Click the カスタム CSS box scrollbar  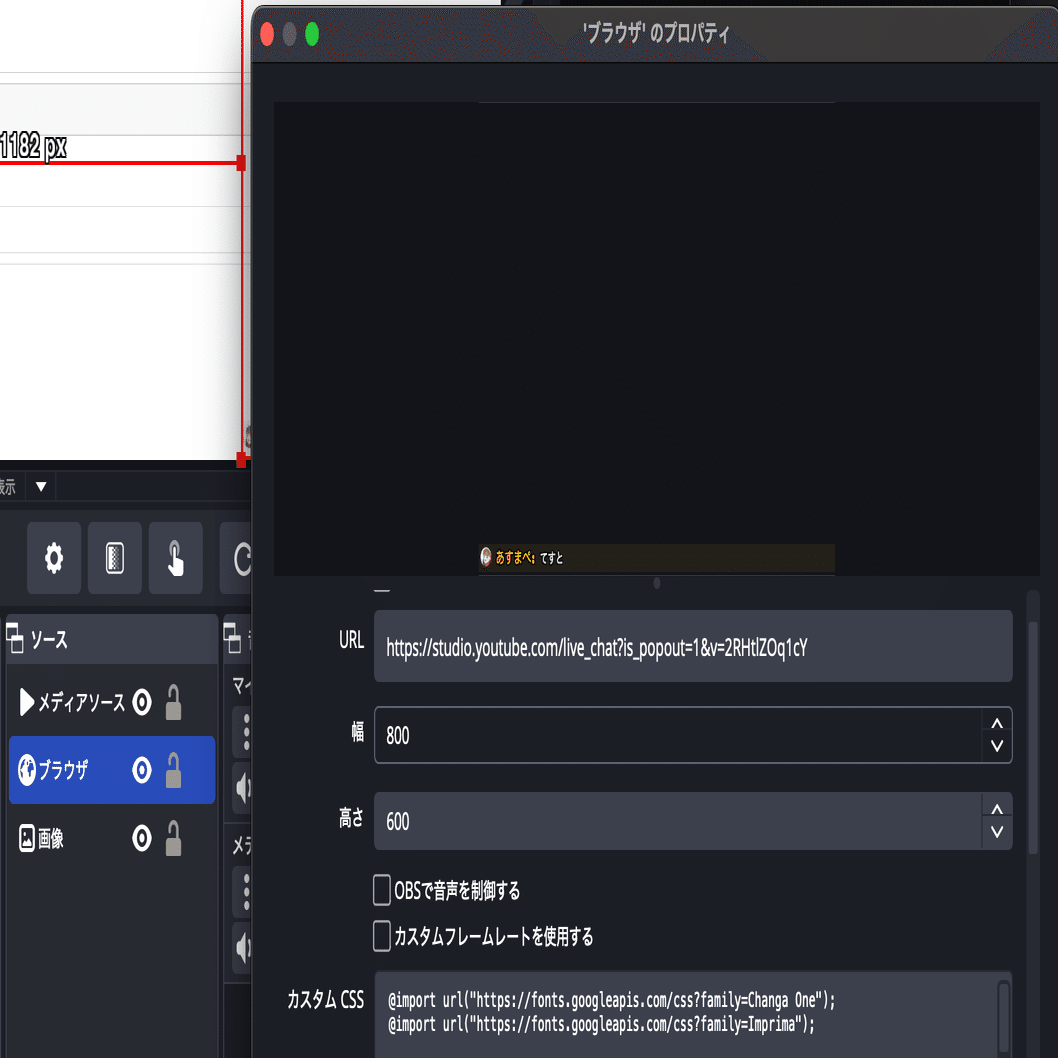[1003, 1017]
